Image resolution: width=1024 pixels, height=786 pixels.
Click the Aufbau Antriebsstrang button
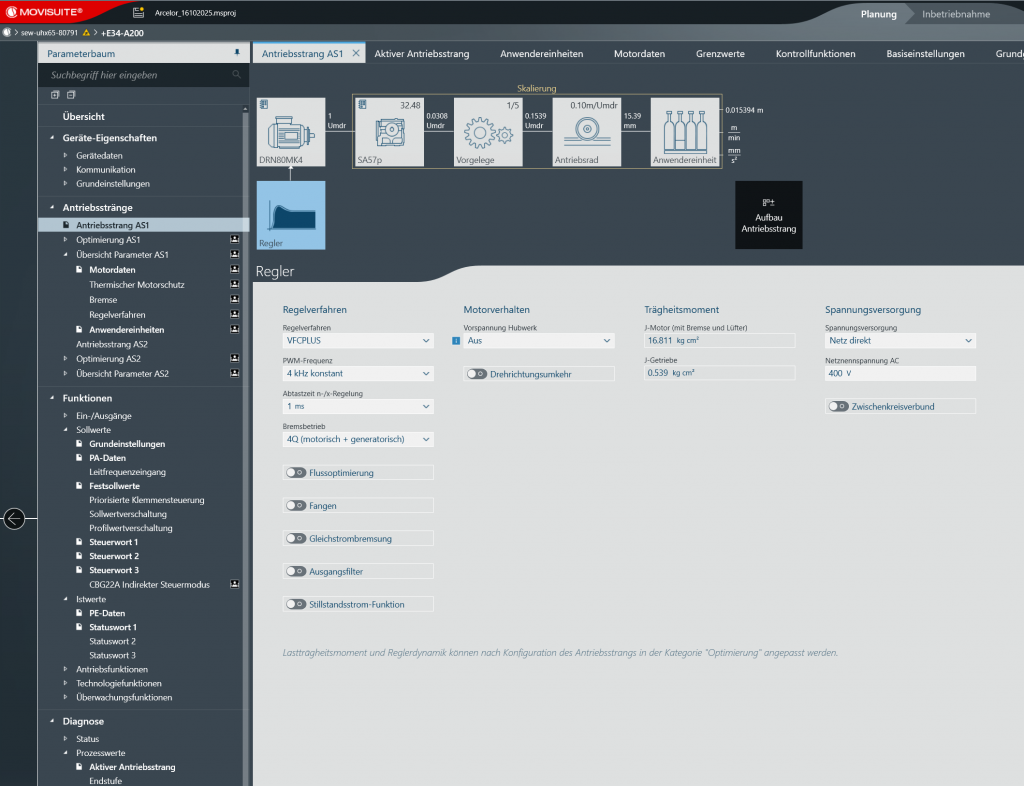tap(768, 215)
